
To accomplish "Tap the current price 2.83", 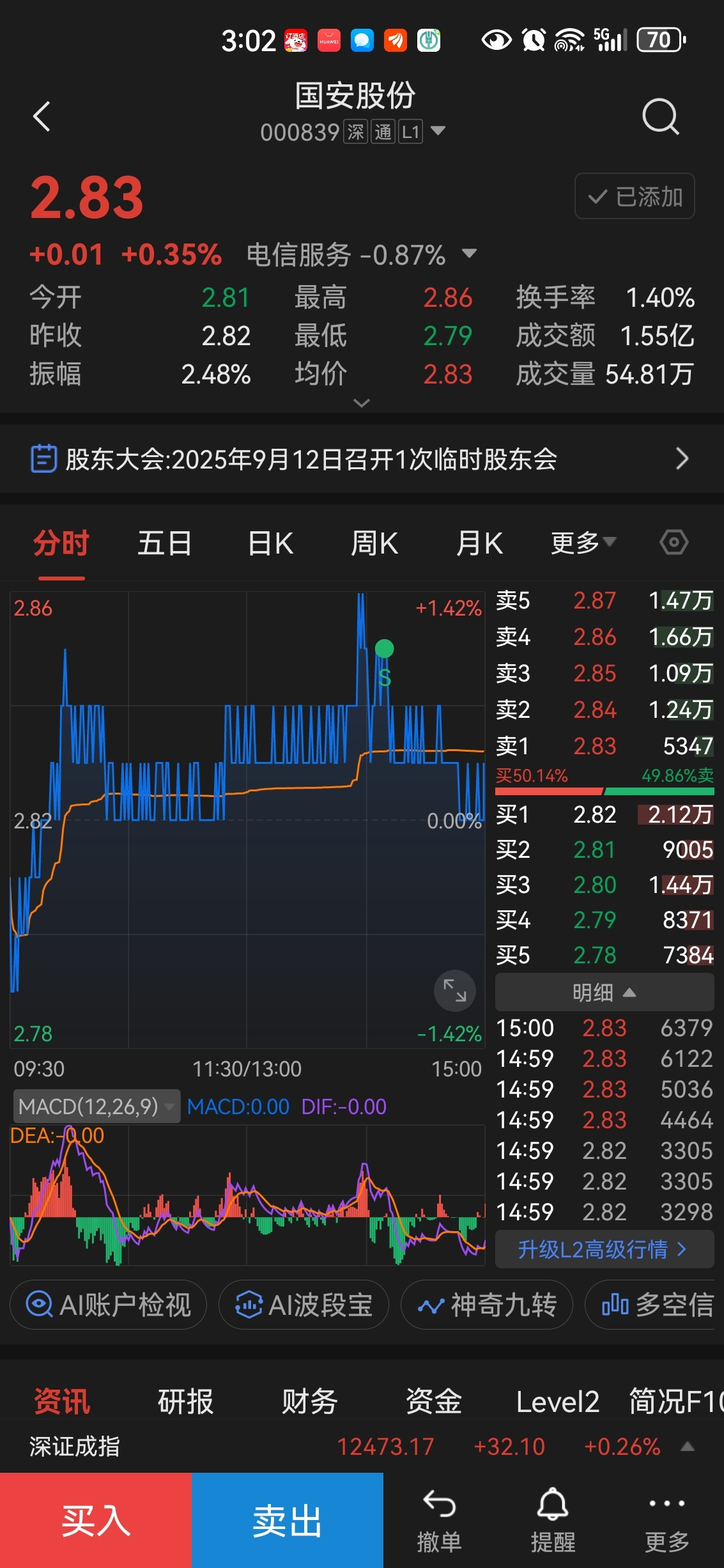I will tap(87, 198).
